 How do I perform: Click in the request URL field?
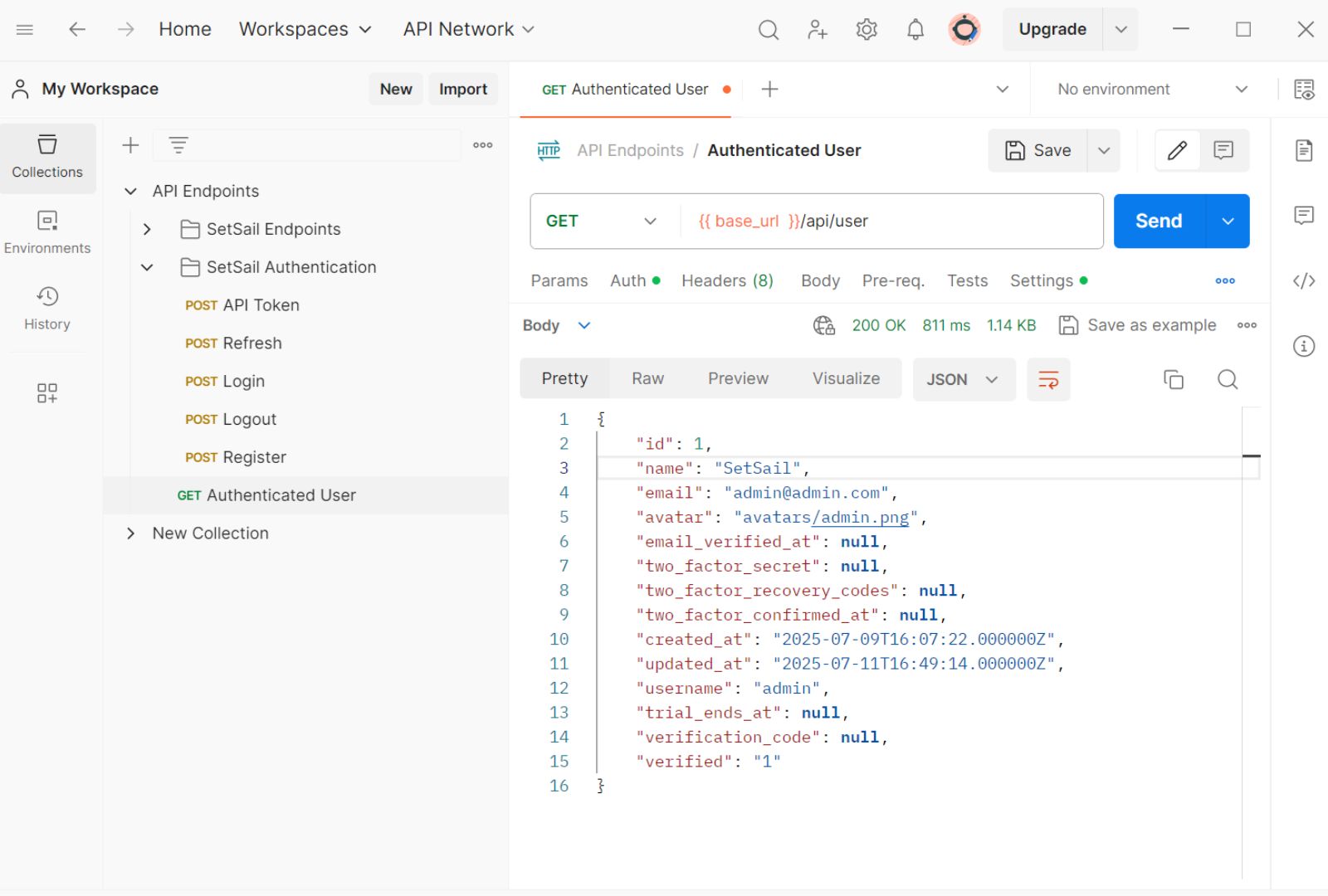point(891,222)
